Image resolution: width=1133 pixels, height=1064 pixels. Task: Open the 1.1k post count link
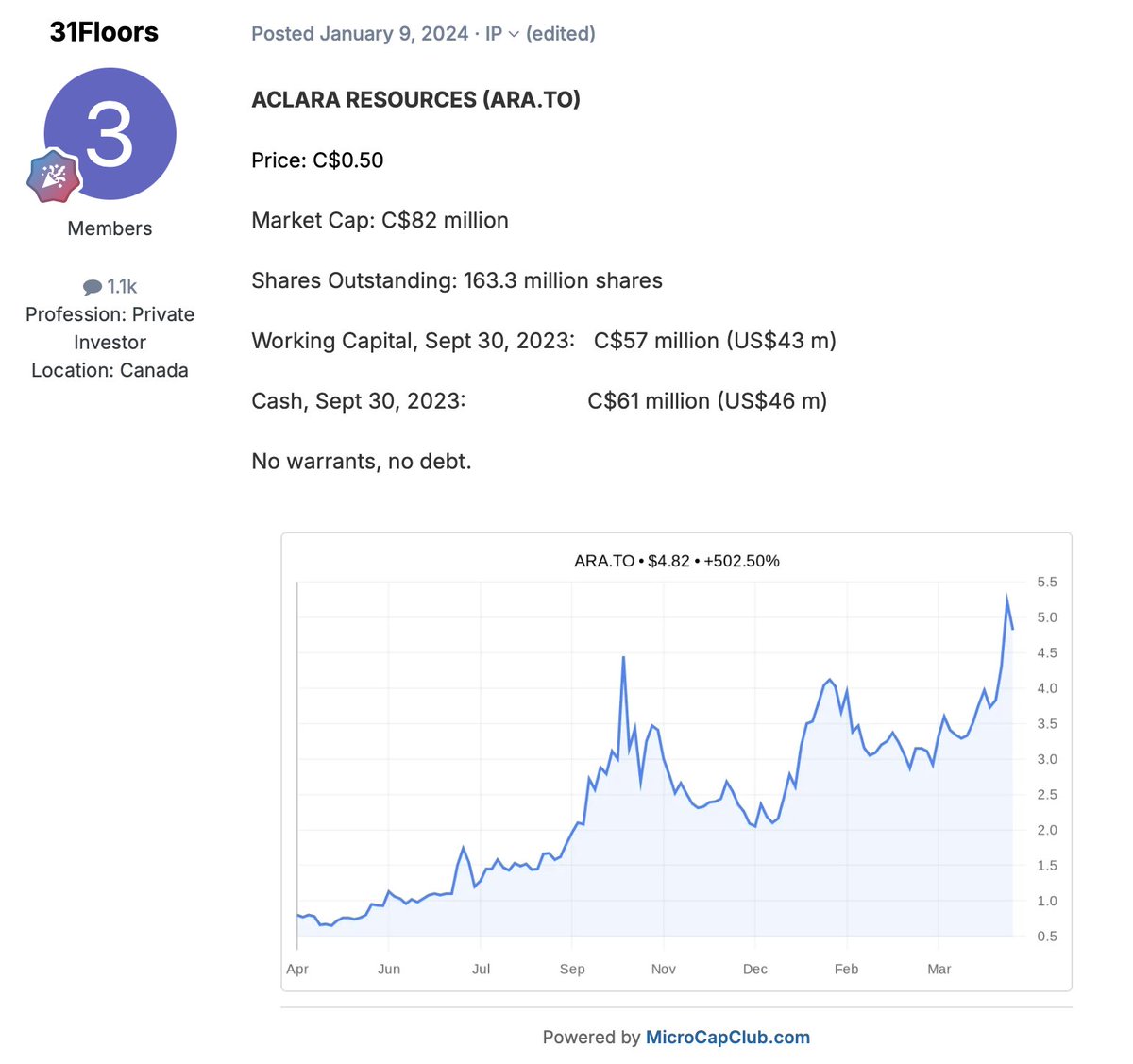point(122,286)
